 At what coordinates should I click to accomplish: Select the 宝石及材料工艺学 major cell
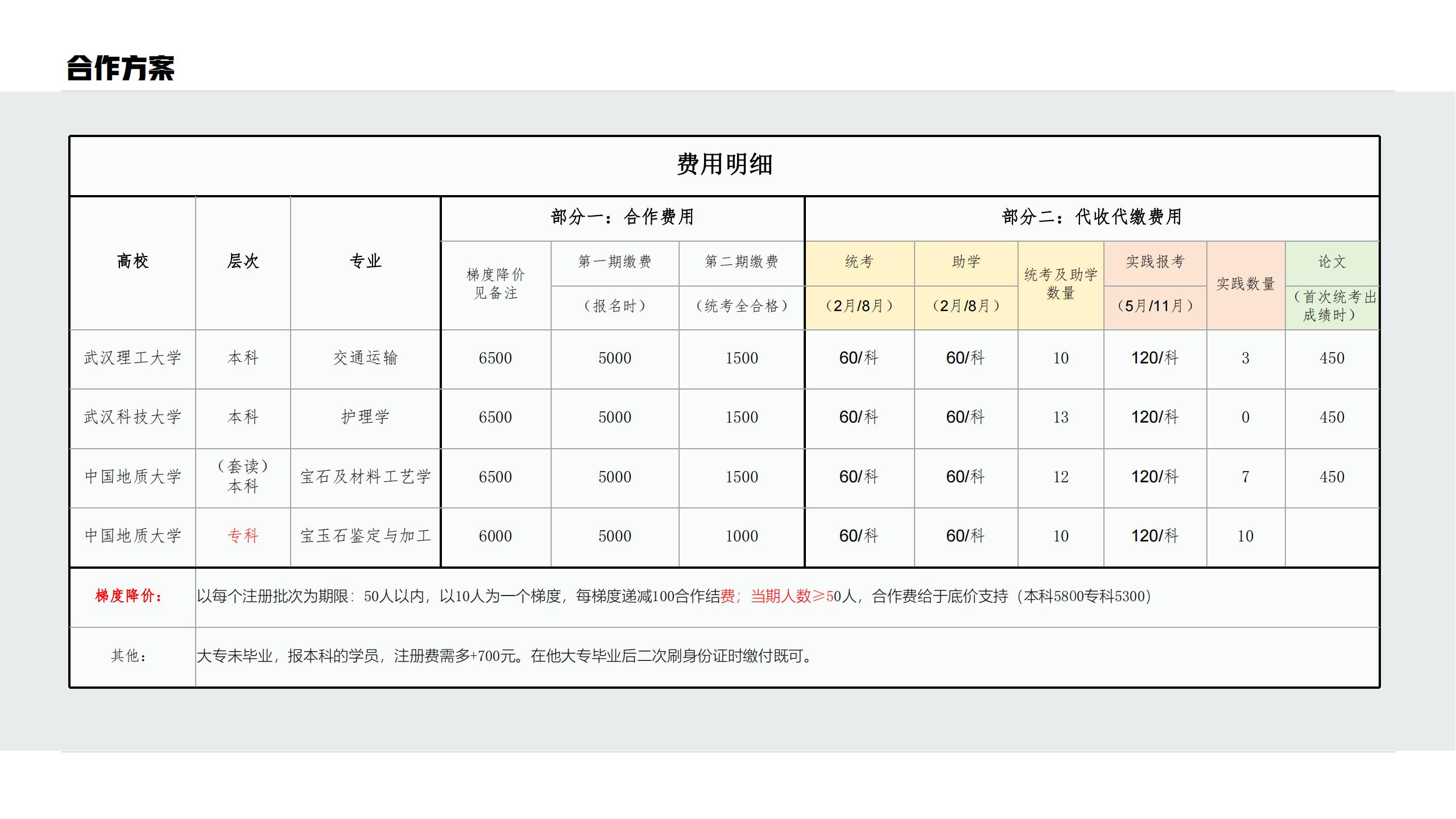365,477
